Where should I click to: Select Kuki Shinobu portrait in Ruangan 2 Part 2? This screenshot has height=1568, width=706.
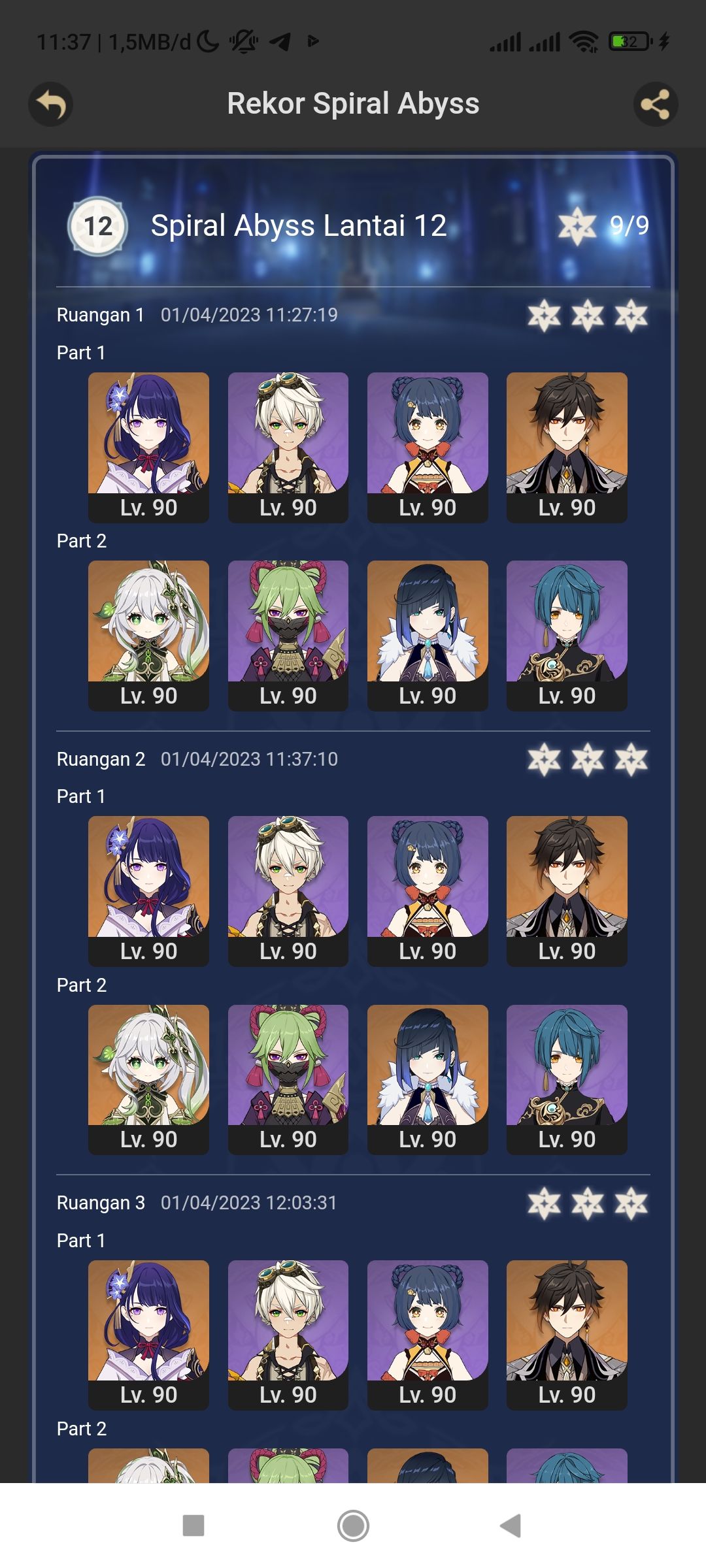(288, 1079)
